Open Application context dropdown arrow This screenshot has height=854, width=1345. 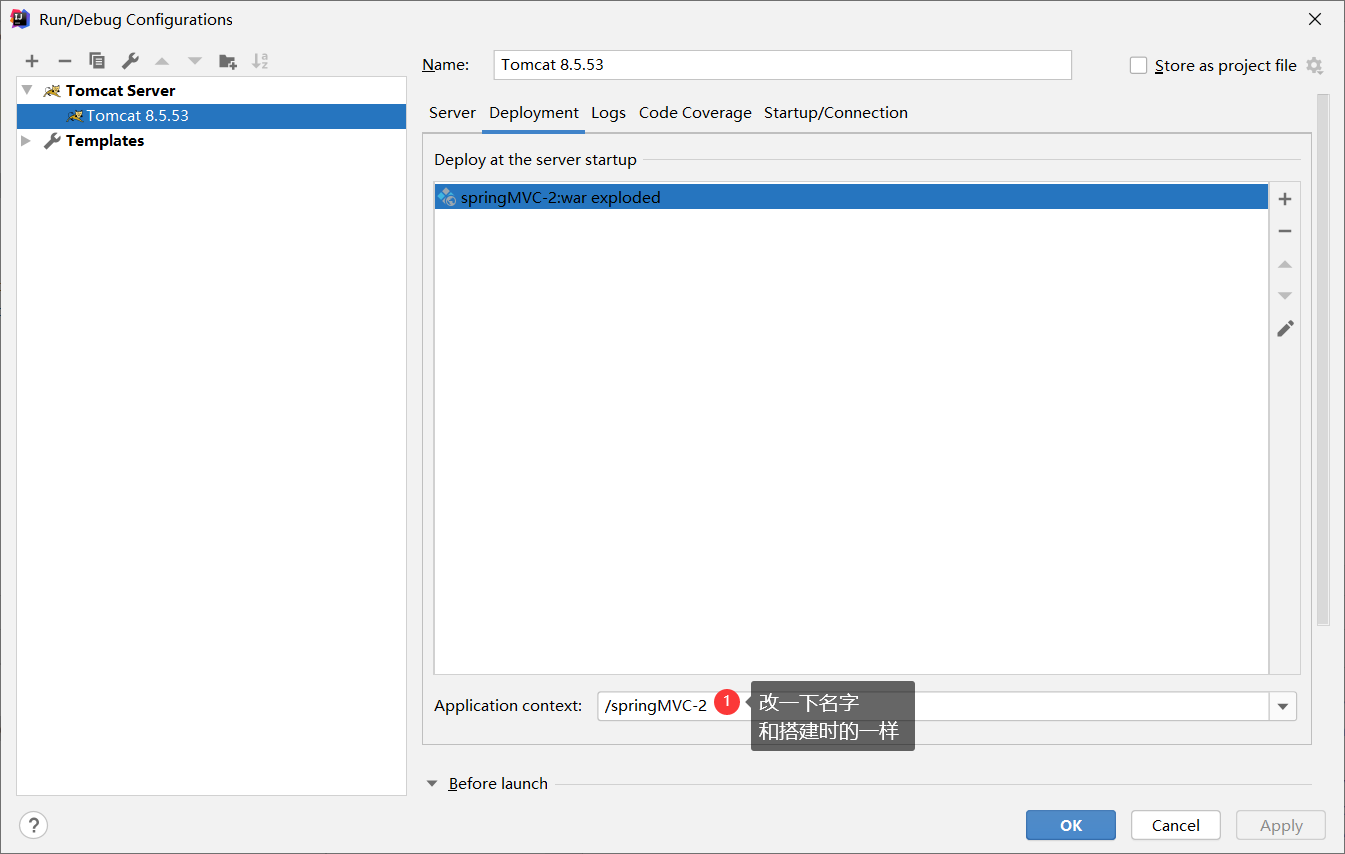coord(1283,706)
